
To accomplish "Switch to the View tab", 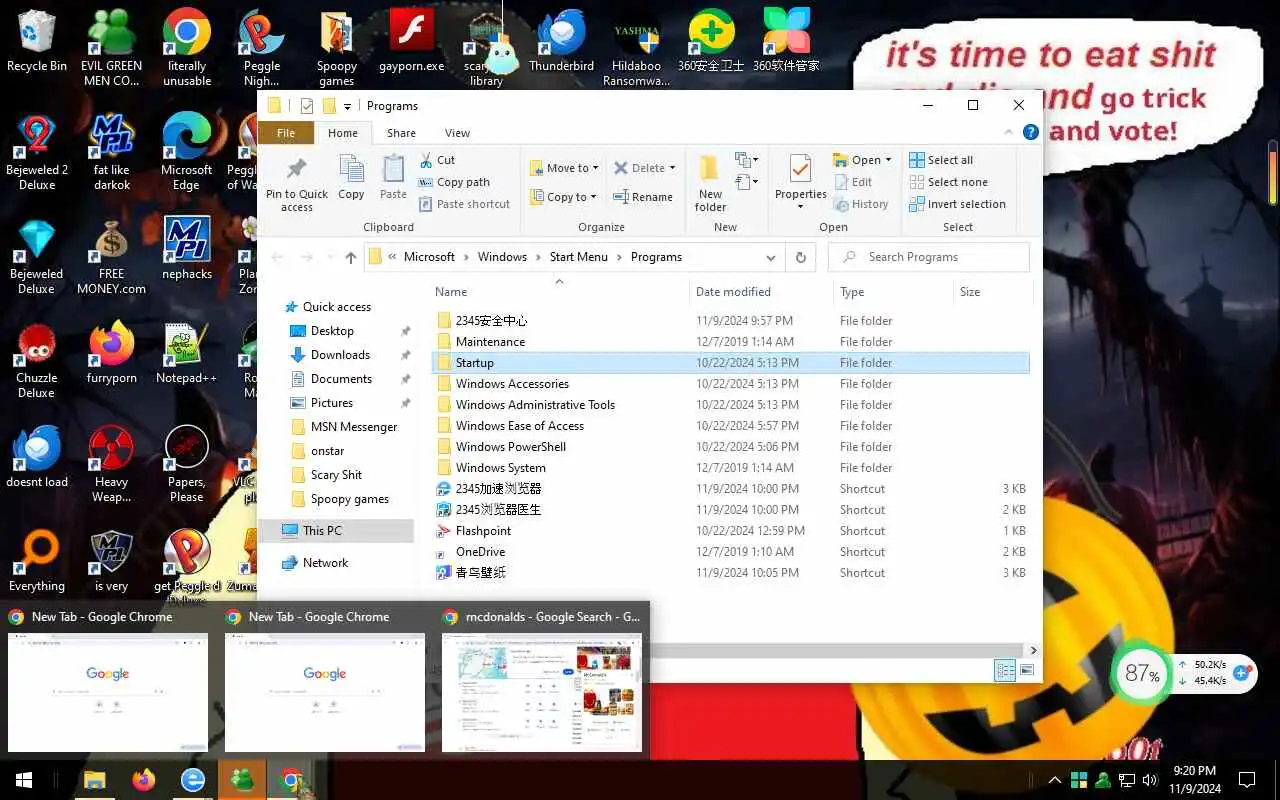I will click(457, 133).
